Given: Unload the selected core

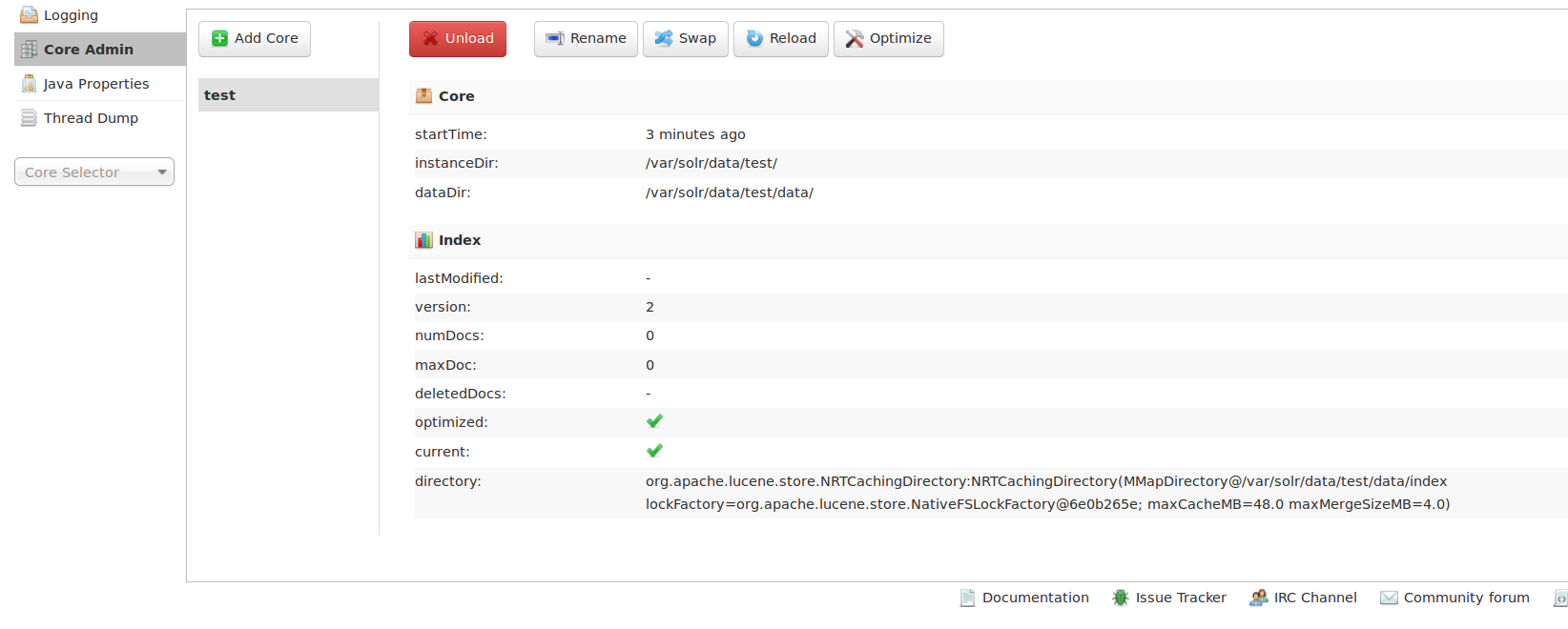Looking at the screenshot, I should tap(458, 39).
